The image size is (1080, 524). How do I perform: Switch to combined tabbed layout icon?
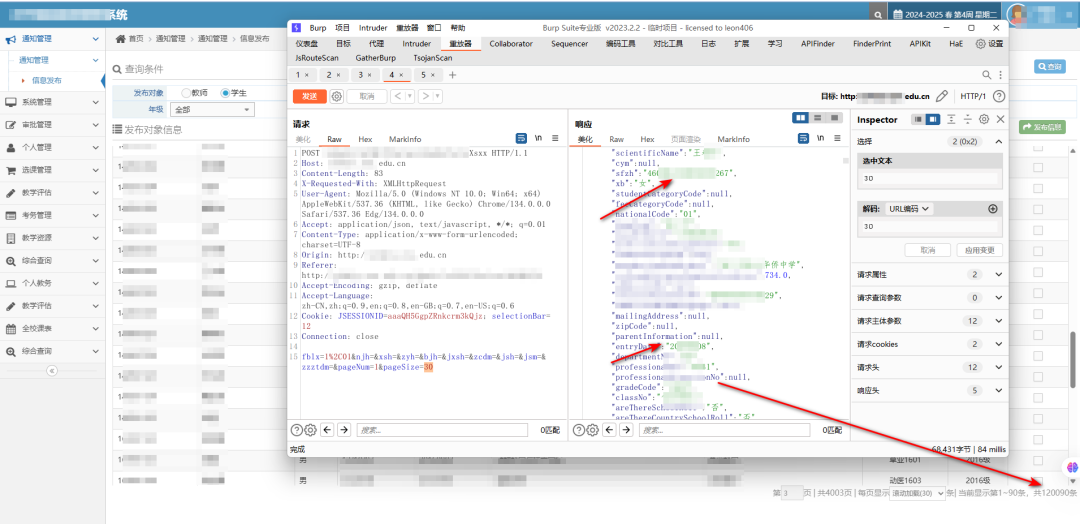click(x=835, y=118)
